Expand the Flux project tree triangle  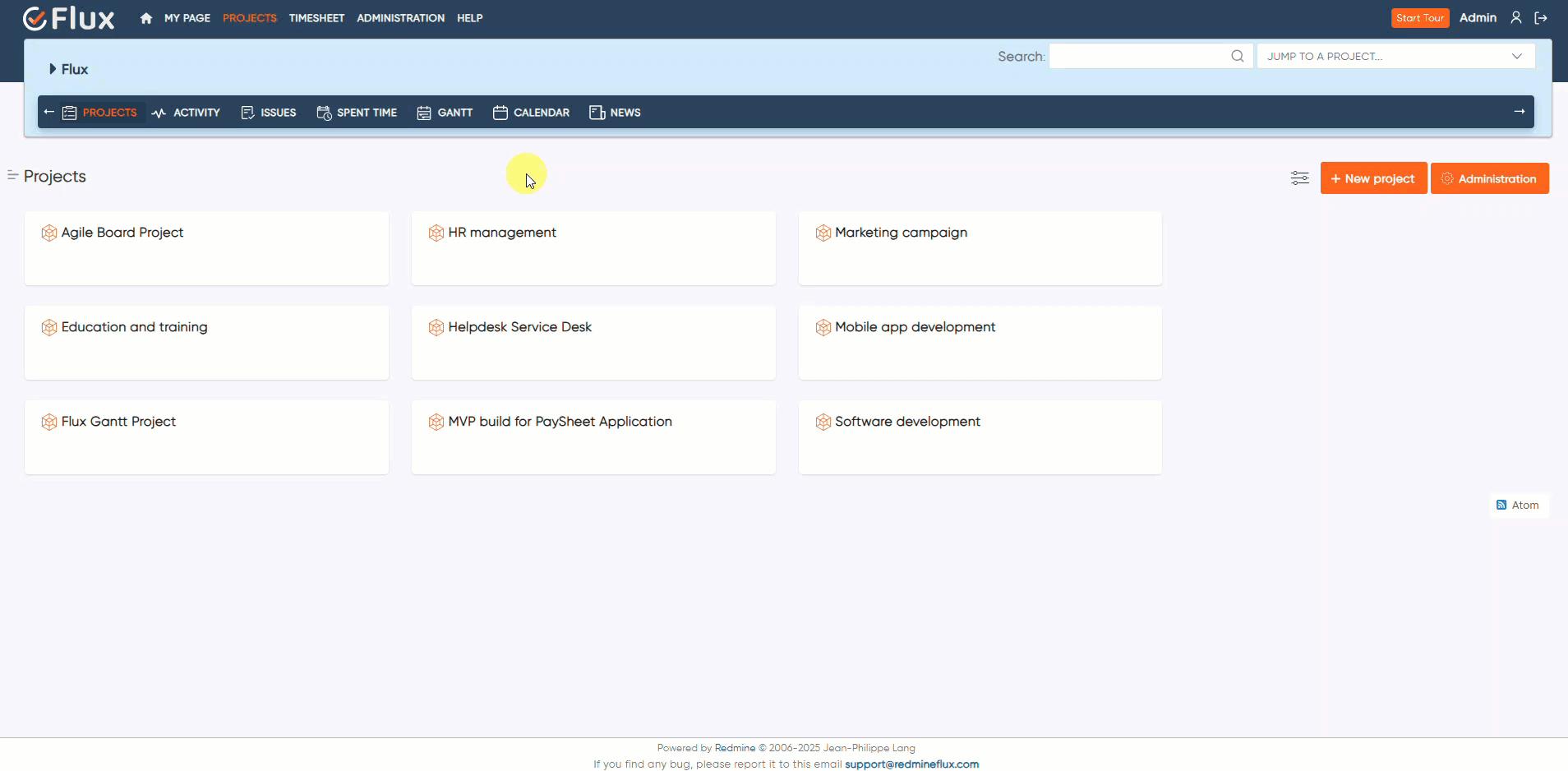[53, 69]
